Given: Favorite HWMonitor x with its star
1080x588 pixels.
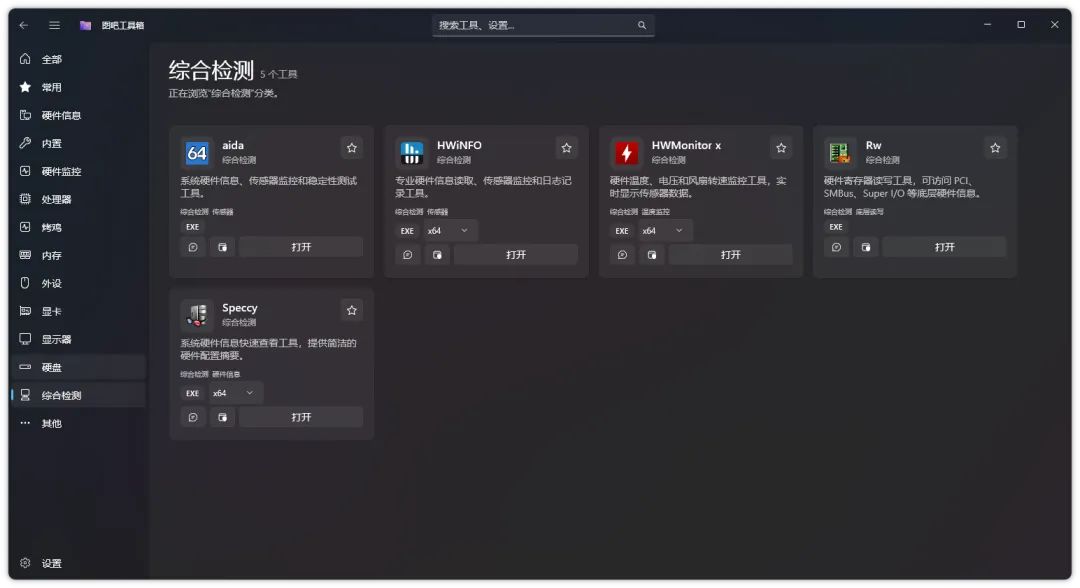Looking at the screenshot, I should (x=781, y=148).
